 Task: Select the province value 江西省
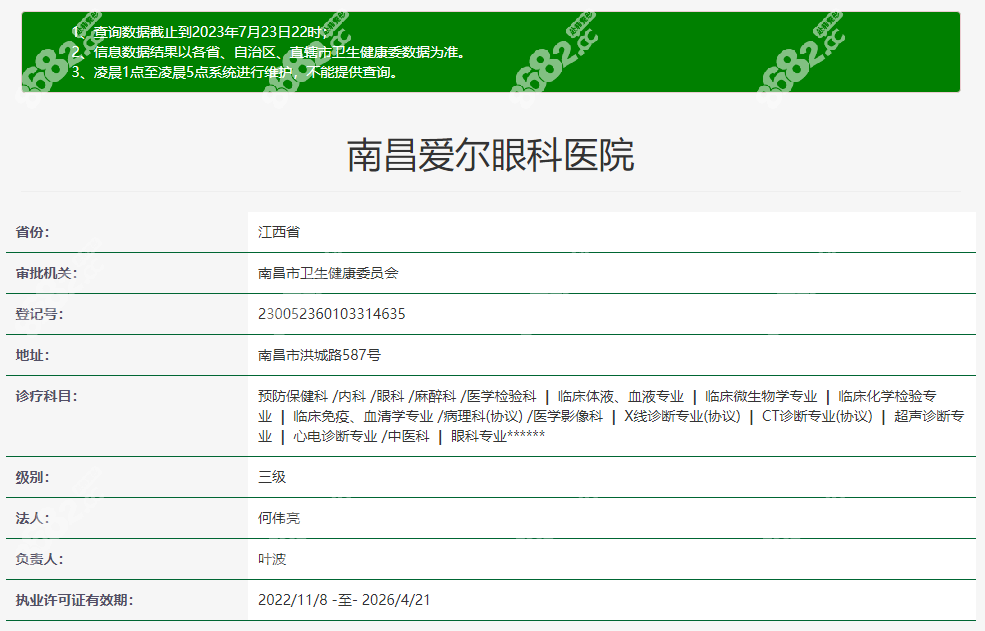point(279,232)
